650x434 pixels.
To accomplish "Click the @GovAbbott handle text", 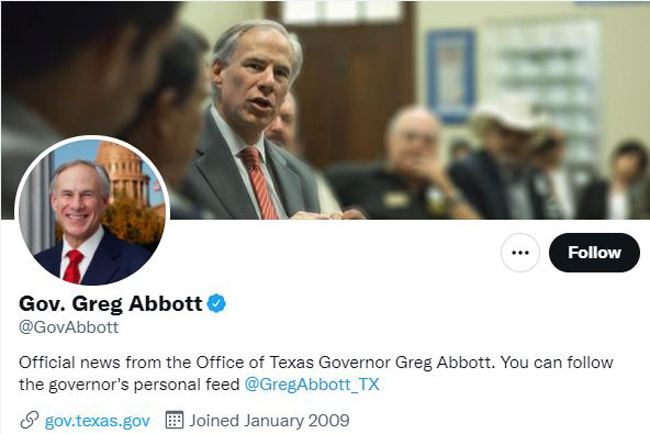I will pyautogui.click(x=69, y=327).
